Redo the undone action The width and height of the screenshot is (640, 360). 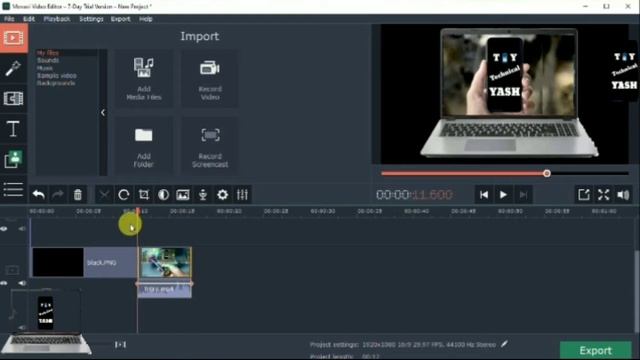[x=58, y=195]
